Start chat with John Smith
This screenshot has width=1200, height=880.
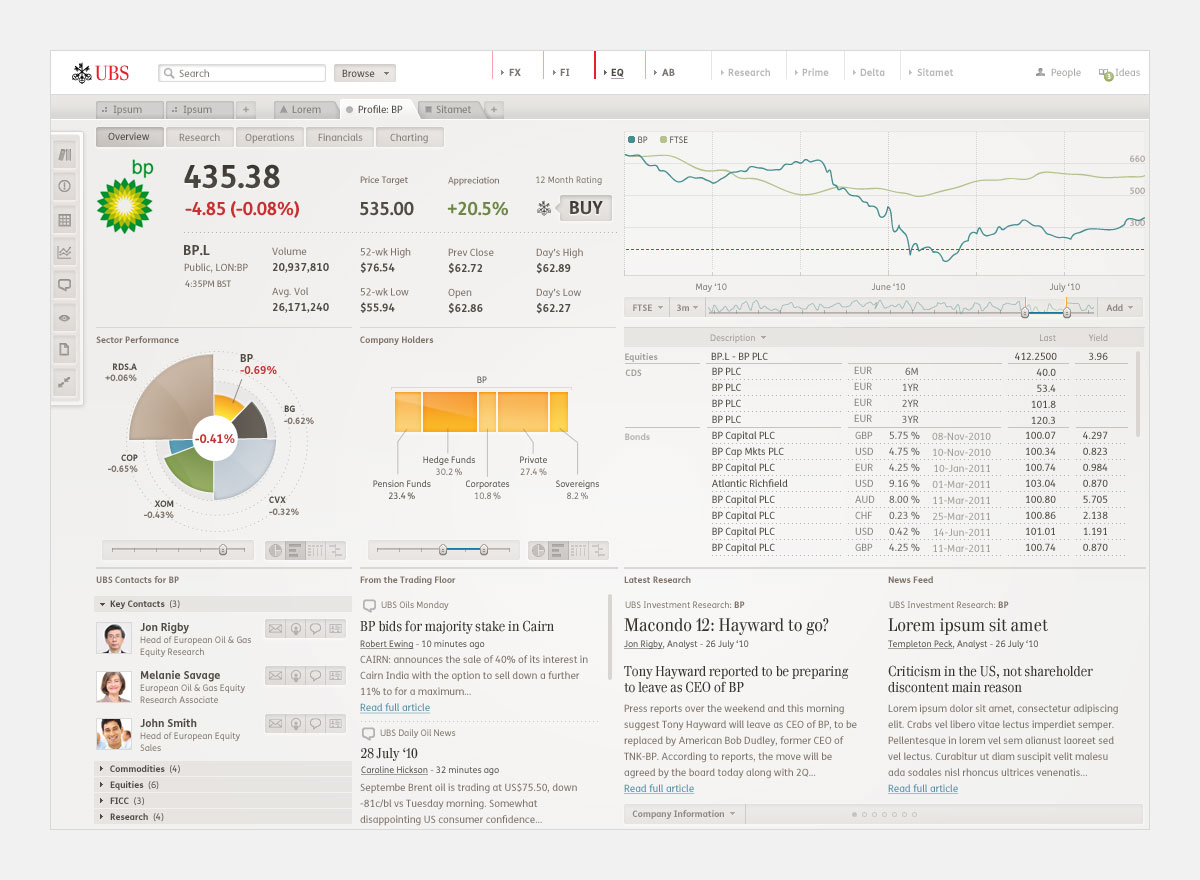pos(315,723)
